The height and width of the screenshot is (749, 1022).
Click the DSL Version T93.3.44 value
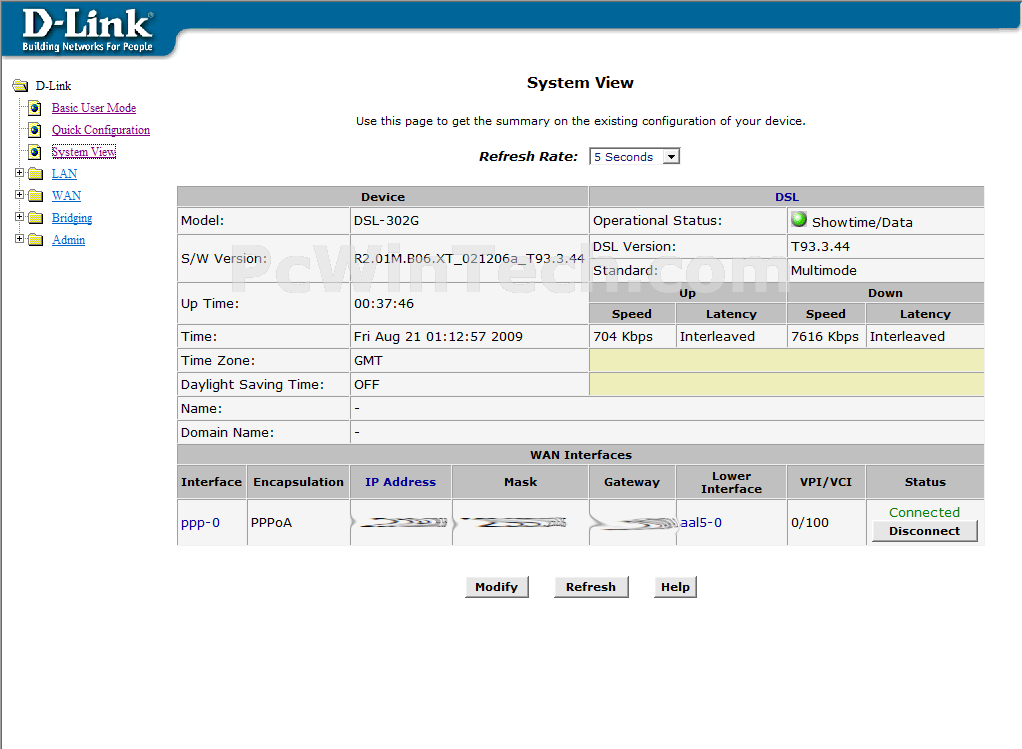coord(820,246)
